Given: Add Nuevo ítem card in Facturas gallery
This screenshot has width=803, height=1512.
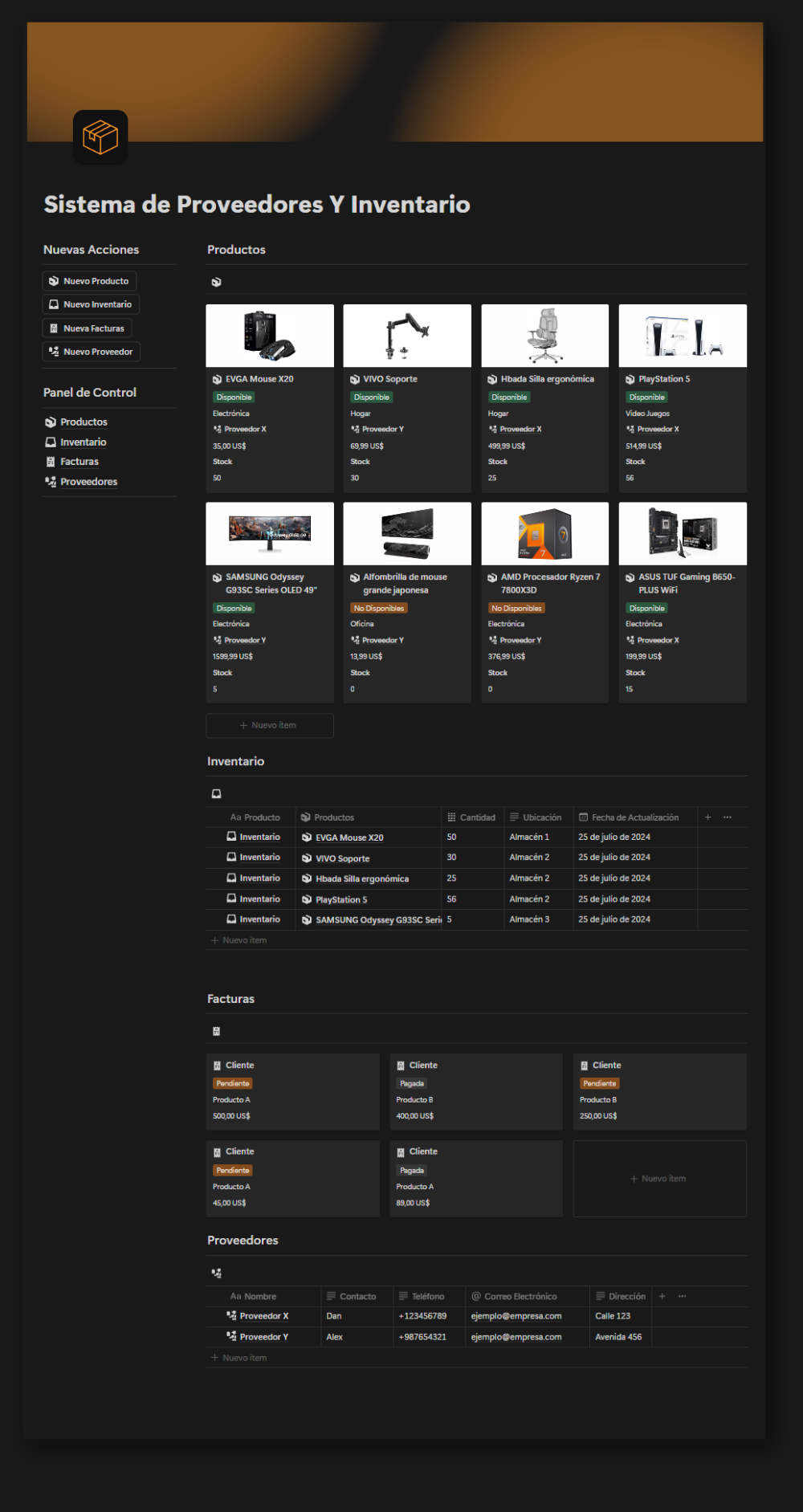Looking at the screenshot, I should 660,1179.
